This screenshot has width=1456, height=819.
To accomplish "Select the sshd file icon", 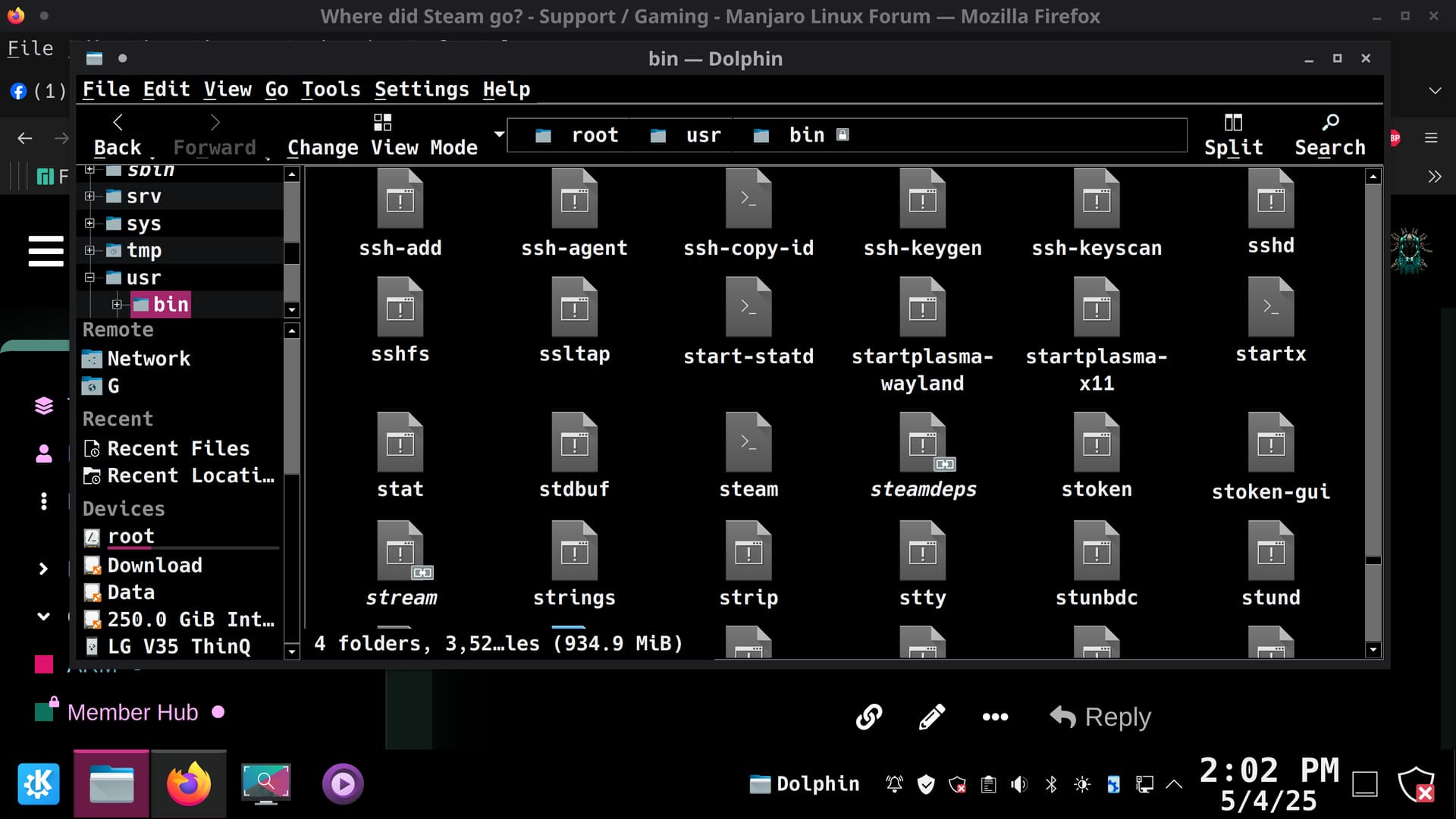I will tap(1271, 199).
